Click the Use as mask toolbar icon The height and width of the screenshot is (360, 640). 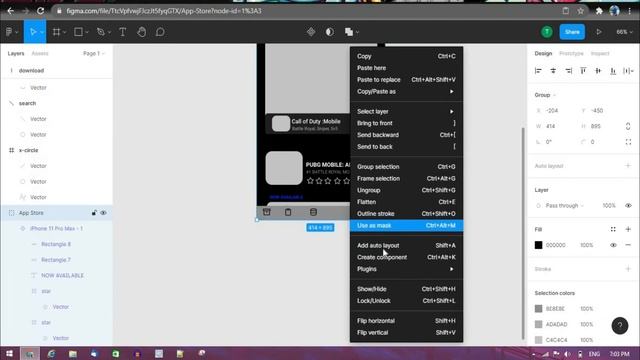tap(329, 32)
